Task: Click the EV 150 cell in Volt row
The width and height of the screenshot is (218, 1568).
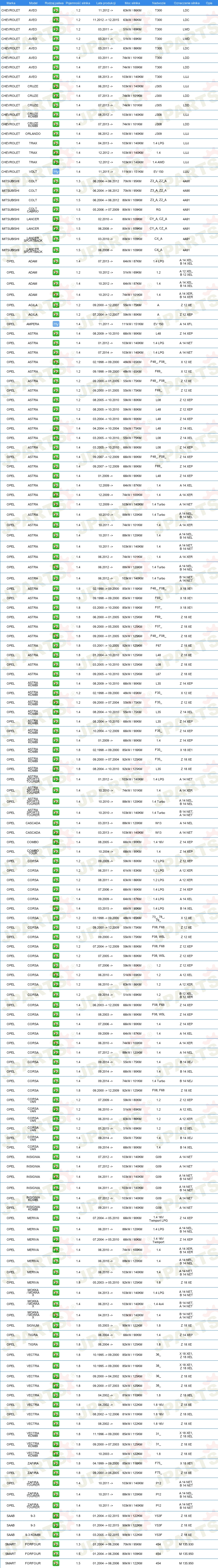Action: [159, 172]
